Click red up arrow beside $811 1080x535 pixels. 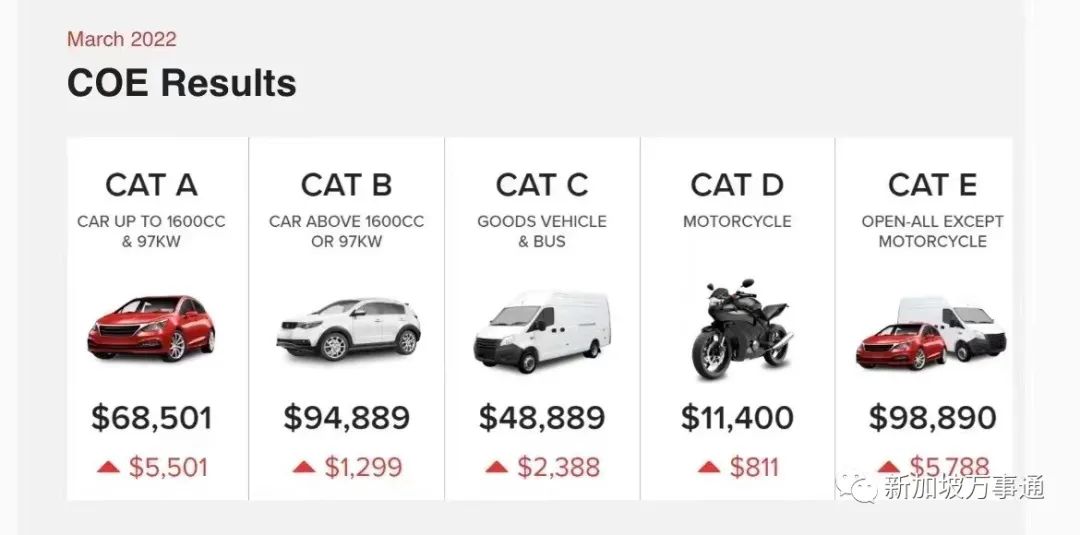point(709,467)
